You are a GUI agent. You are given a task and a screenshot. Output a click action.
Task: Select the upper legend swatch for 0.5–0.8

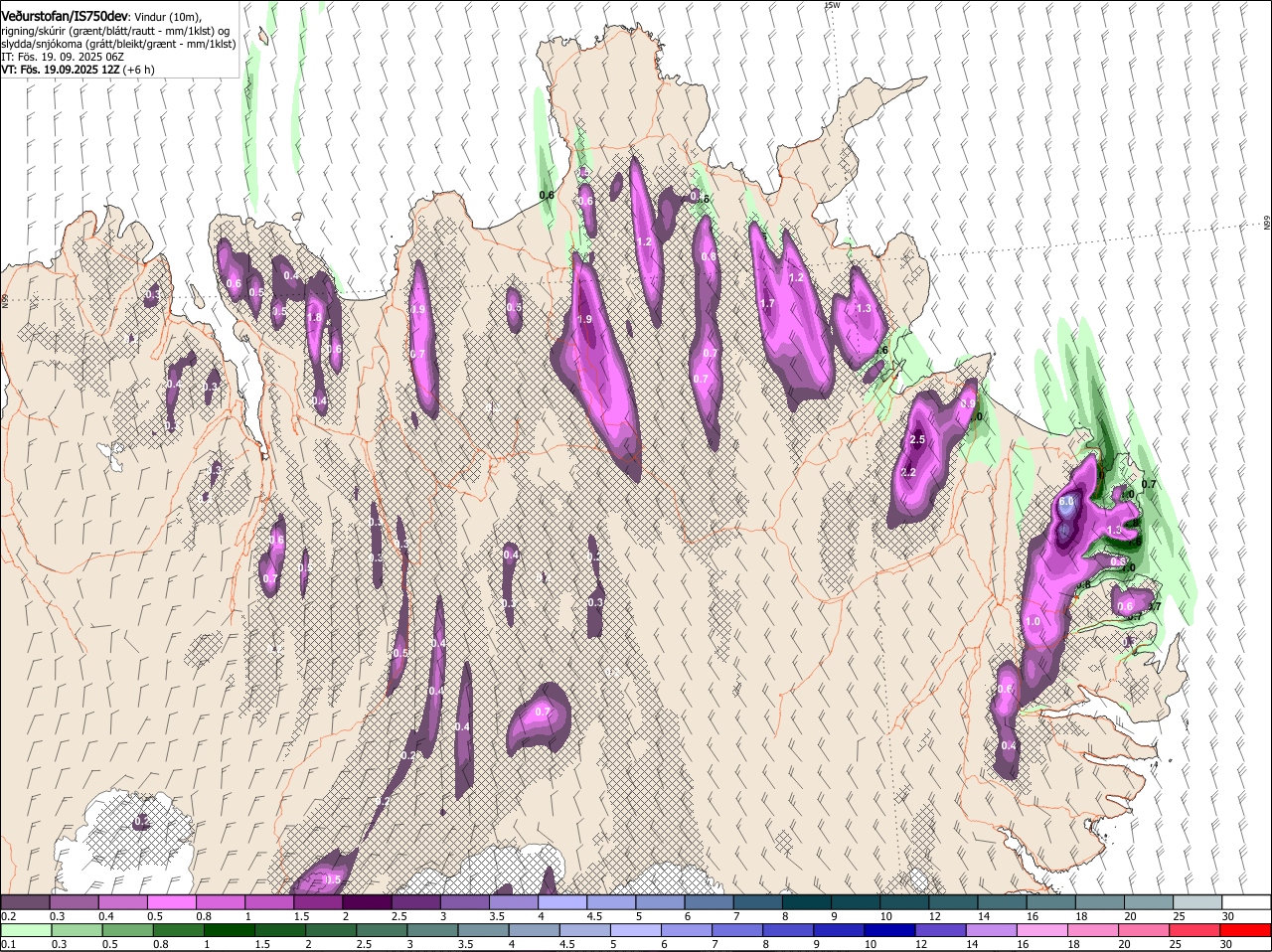[172, 902]
